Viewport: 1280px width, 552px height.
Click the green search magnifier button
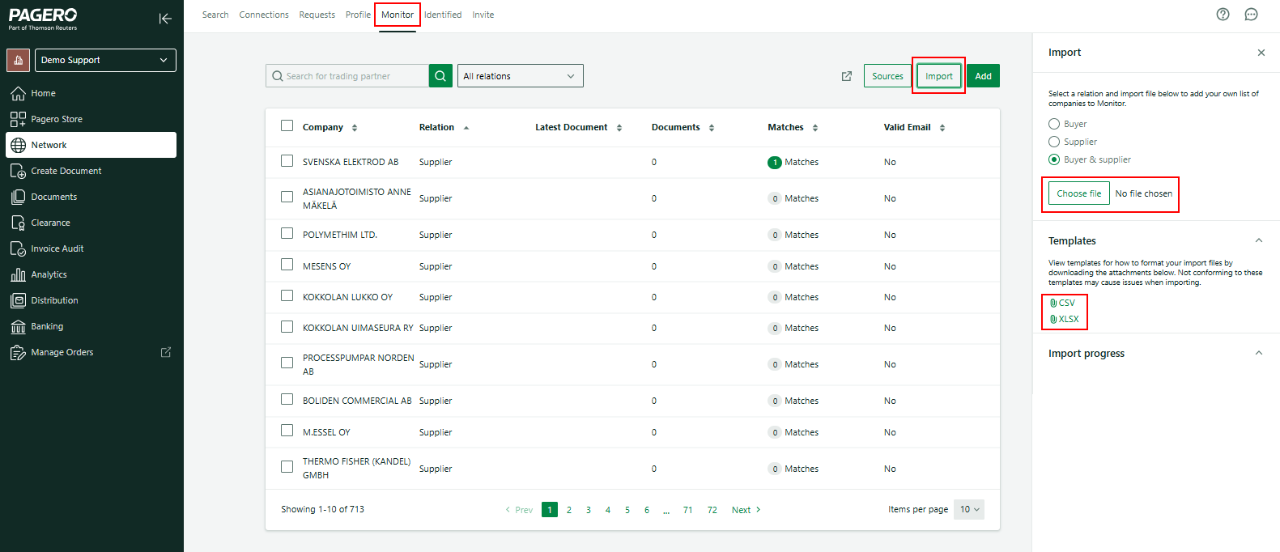(x=441, y=76)
